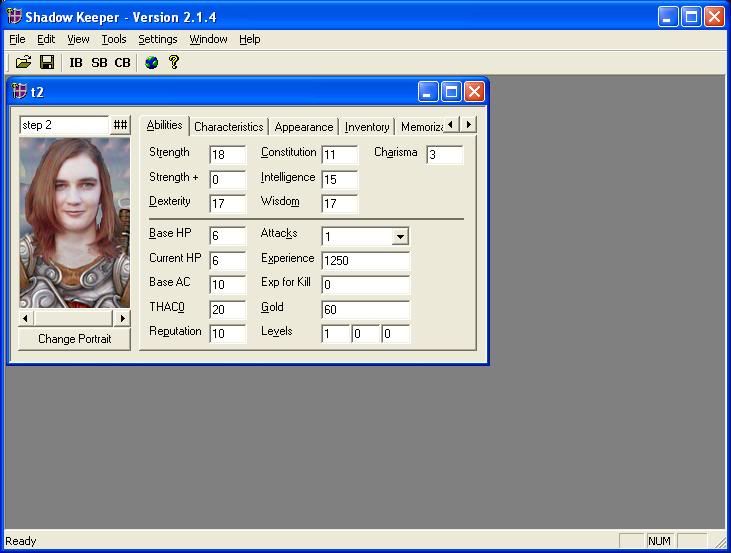Image resolution: width=731 pixels, height=553 pixels.
Task: Click the character portrait image
Action: [74, 222]
